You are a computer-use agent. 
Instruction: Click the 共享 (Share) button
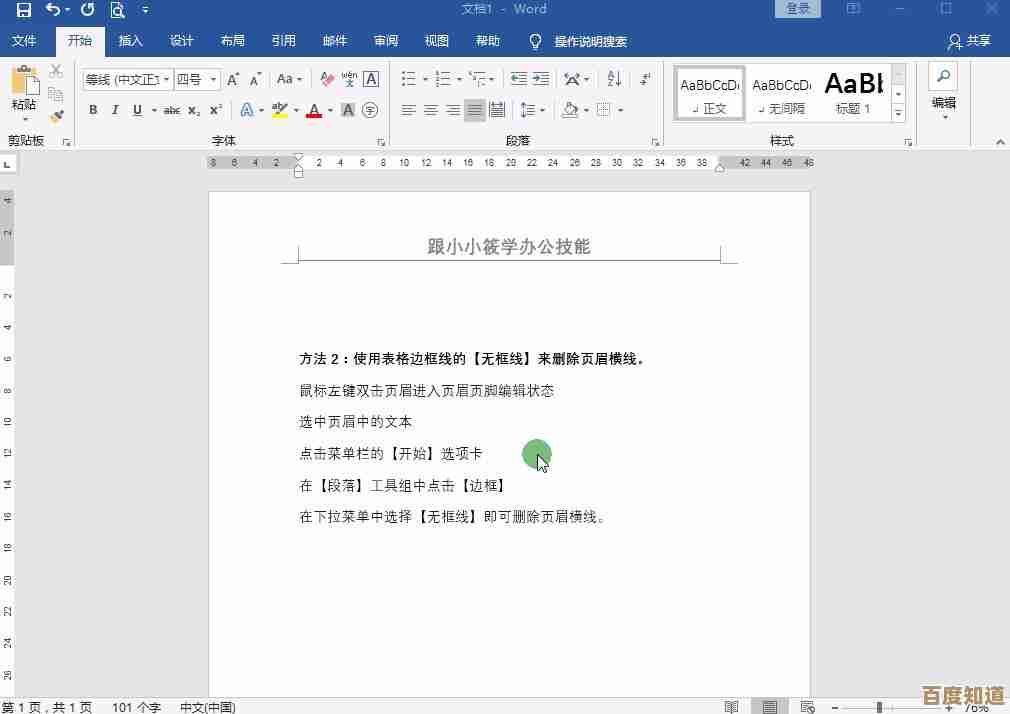point(969,41)
